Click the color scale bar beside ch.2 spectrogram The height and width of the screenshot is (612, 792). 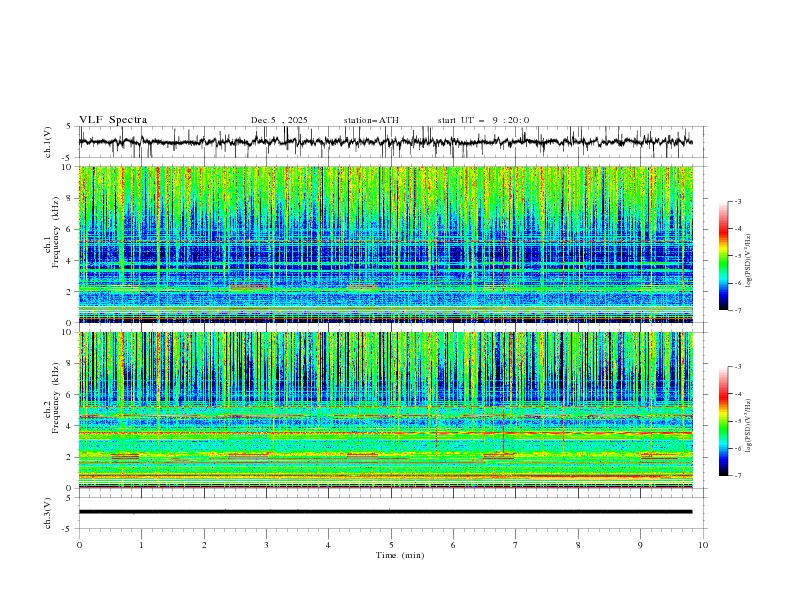[724, 421]
